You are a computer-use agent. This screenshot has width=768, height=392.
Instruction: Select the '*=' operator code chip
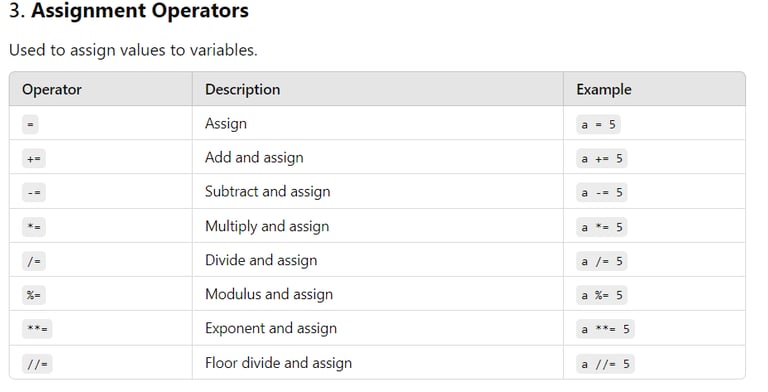click(34, 227)
